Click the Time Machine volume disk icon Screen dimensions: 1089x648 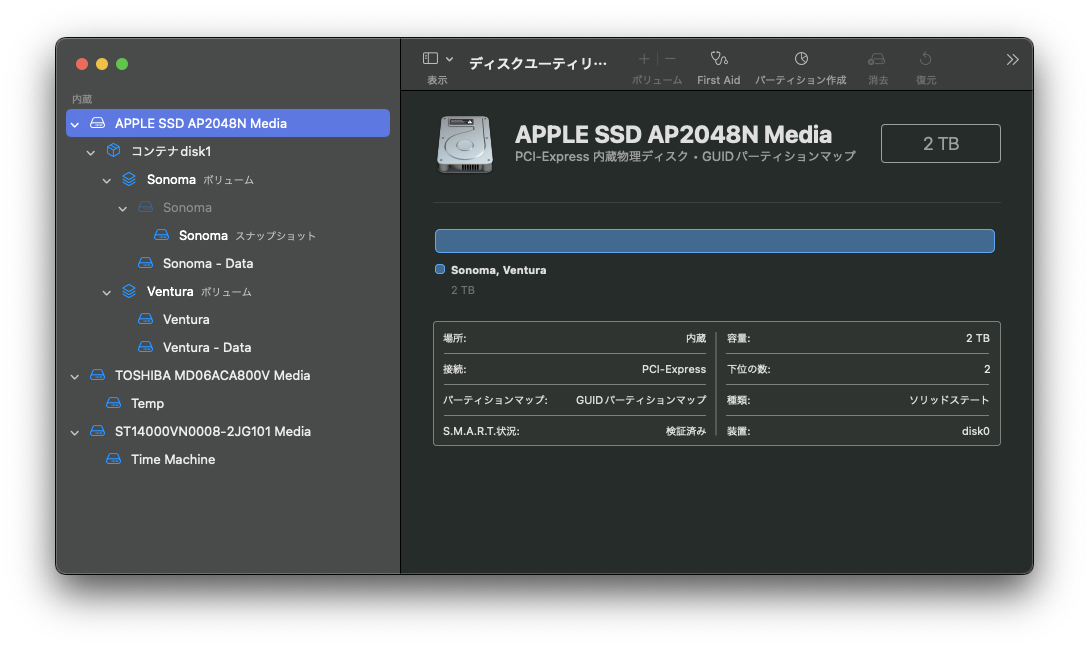[114, 459]
